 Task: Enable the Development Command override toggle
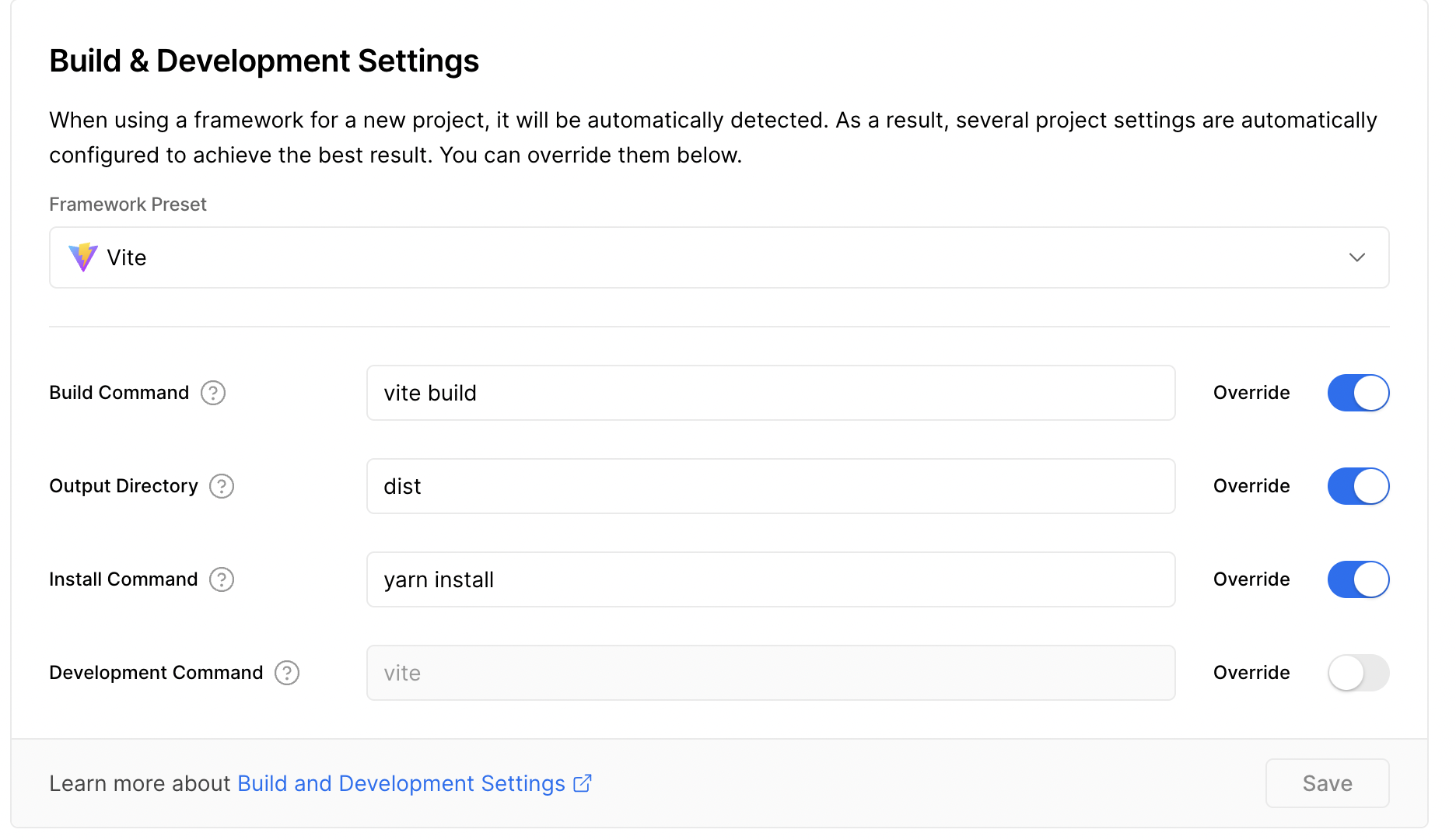pyautogui.click(x=1358, y=673)
